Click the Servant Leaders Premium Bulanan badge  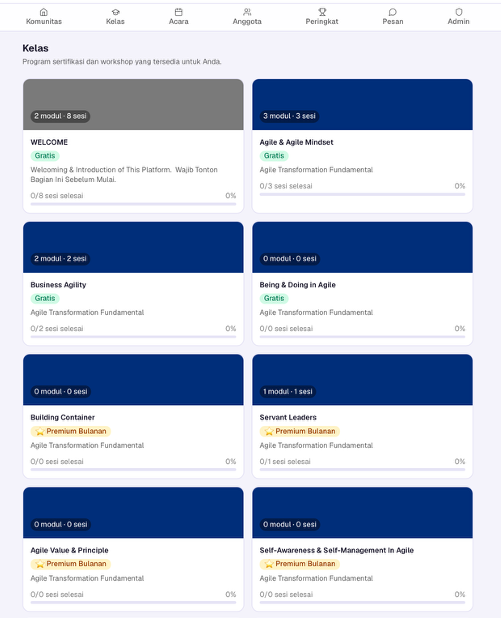pyautogui.click(x=299, y=431)
